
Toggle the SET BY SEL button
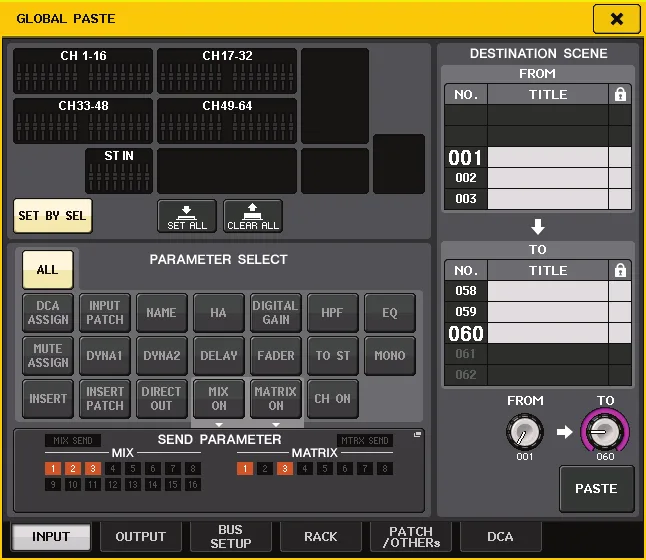[52, 216]
